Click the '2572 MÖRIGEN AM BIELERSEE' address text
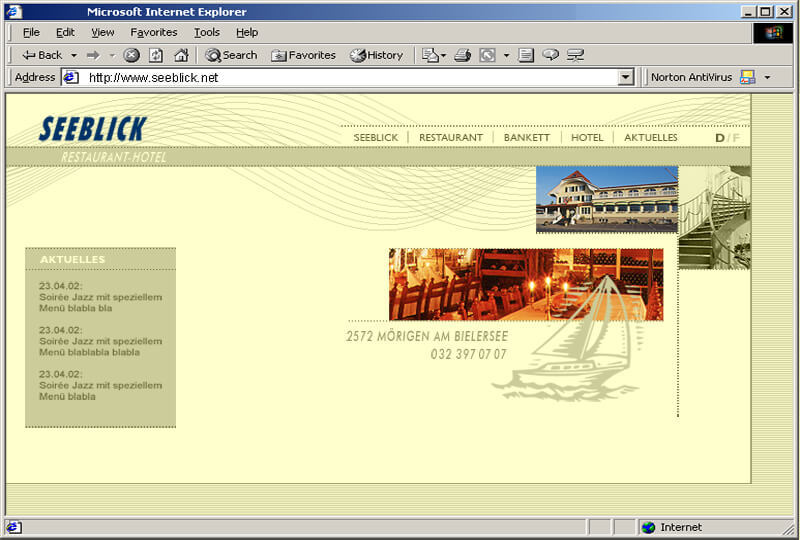This screenshot has width=800, height=540. (x=427, y=336)
